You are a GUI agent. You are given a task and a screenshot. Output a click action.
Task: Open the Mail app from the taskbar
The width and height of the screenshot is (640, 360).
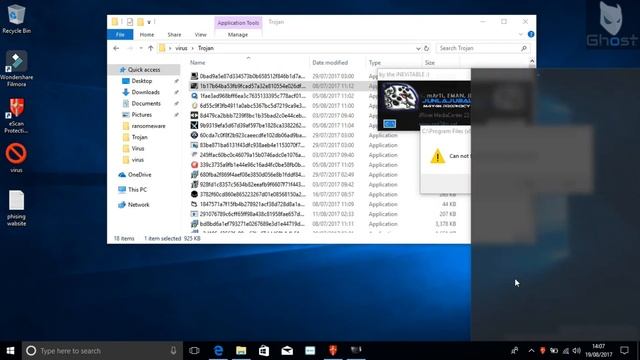[287, 351]
